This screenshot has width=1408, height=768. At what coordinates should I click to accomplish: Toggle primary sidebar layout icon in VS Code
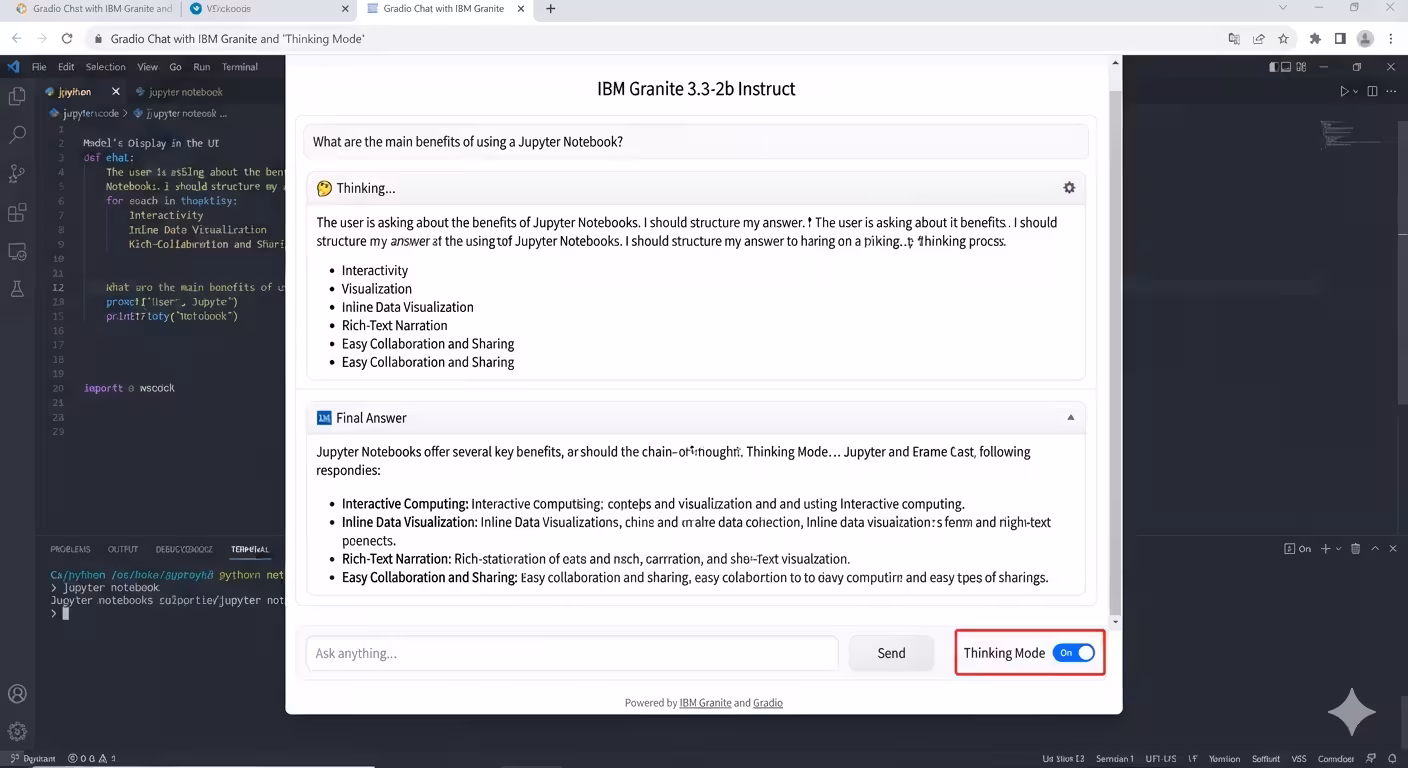pyautogui.click(x=1275, y=67)
